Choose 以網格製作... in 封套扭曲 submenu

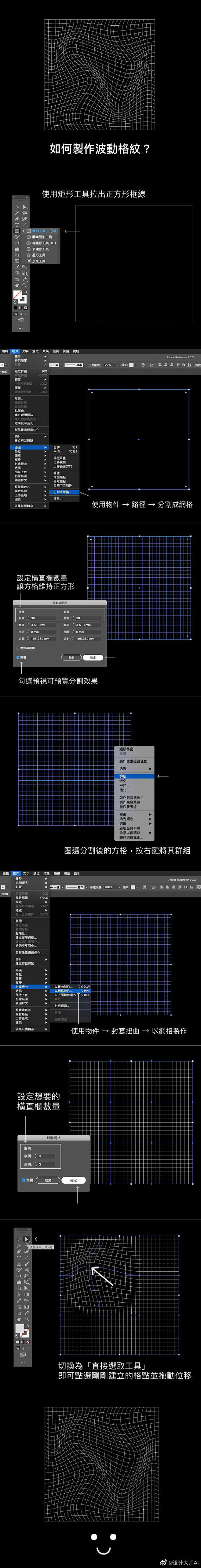71,992
